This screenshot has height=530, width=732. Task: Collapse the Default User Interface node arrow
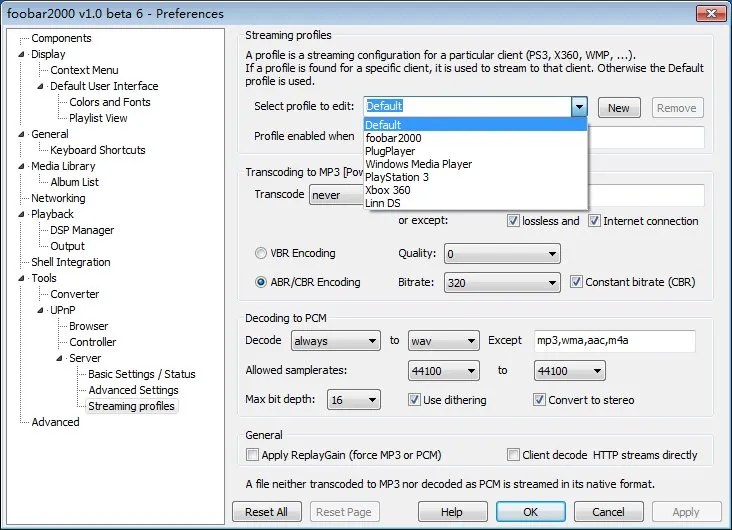click(40, 86)
